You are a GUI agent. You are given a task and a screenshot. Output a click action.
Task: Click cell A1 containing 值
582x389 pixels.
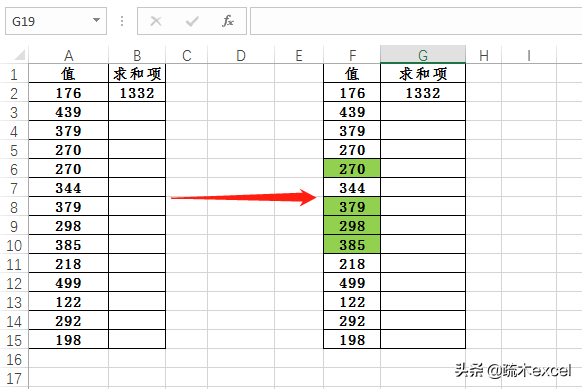(x=68, y=73)
